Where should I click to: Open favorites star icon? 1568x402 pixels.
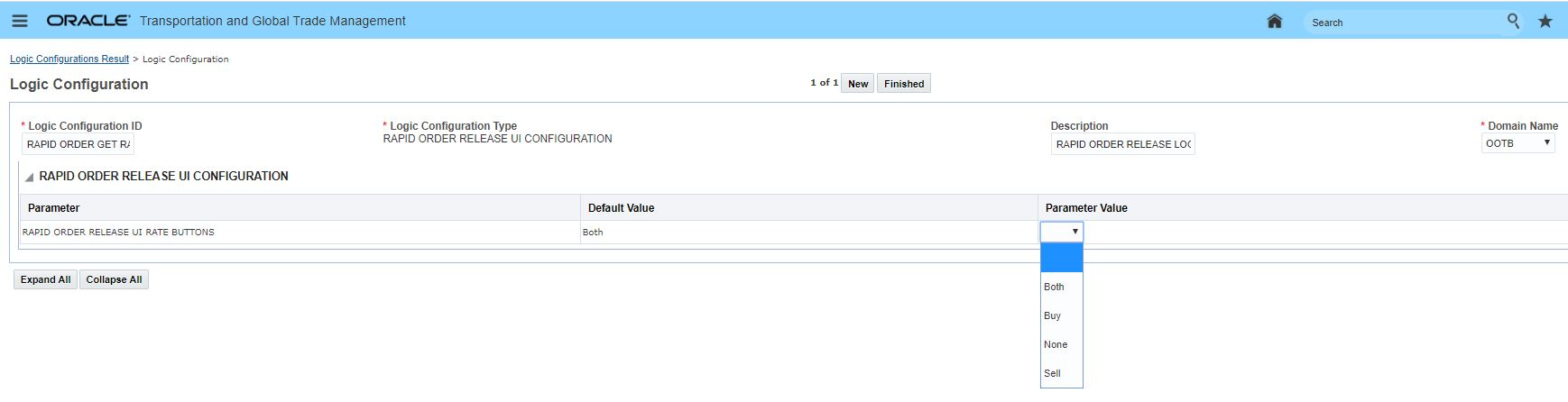pyautogui.click(x=1545, y=22)
